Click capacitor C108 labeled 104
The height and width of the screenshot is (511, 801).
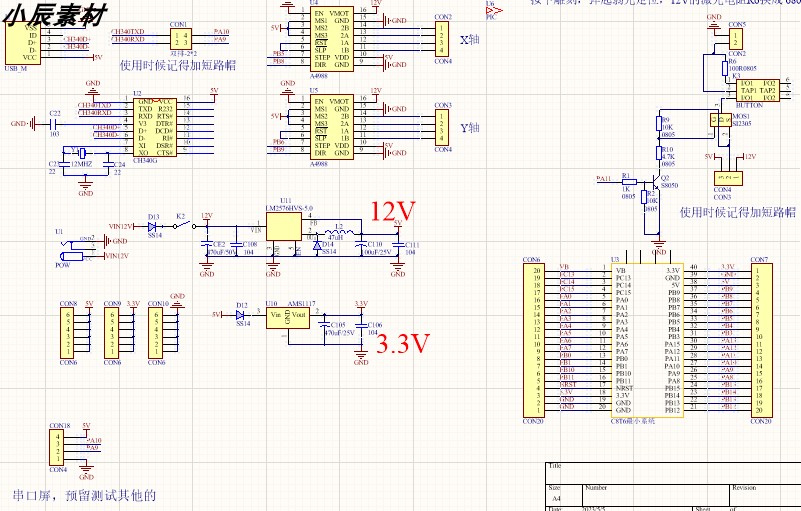[236, 245]
